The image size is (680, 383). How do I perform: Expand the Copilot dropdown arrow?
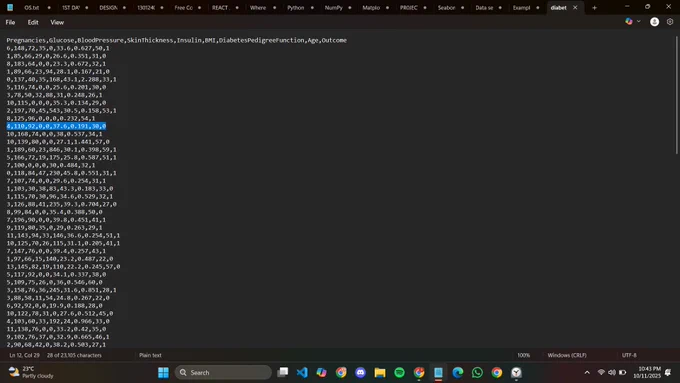[x=638, y=21]
